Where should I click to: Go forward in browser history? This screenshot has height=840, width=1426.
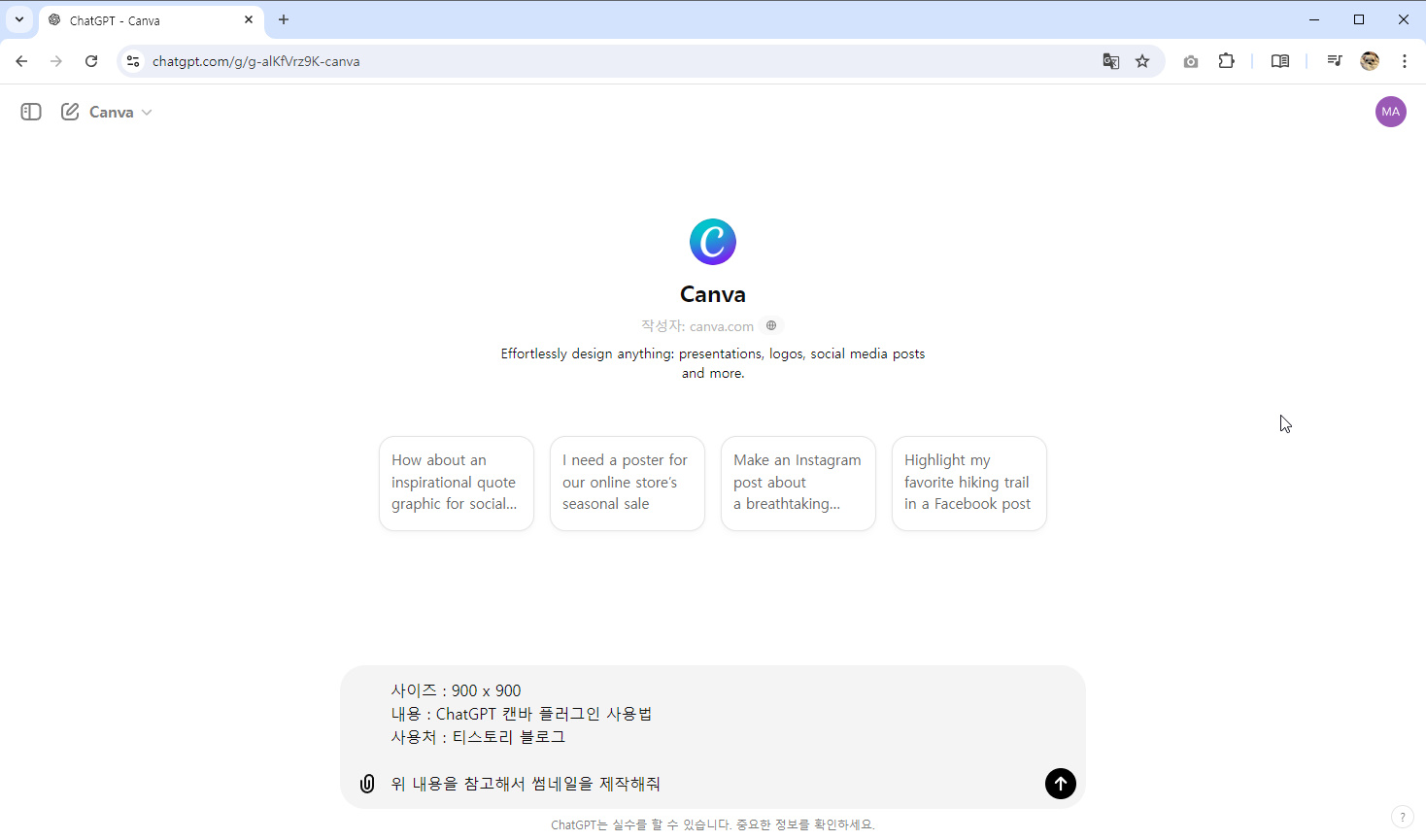tap(56, 61)
